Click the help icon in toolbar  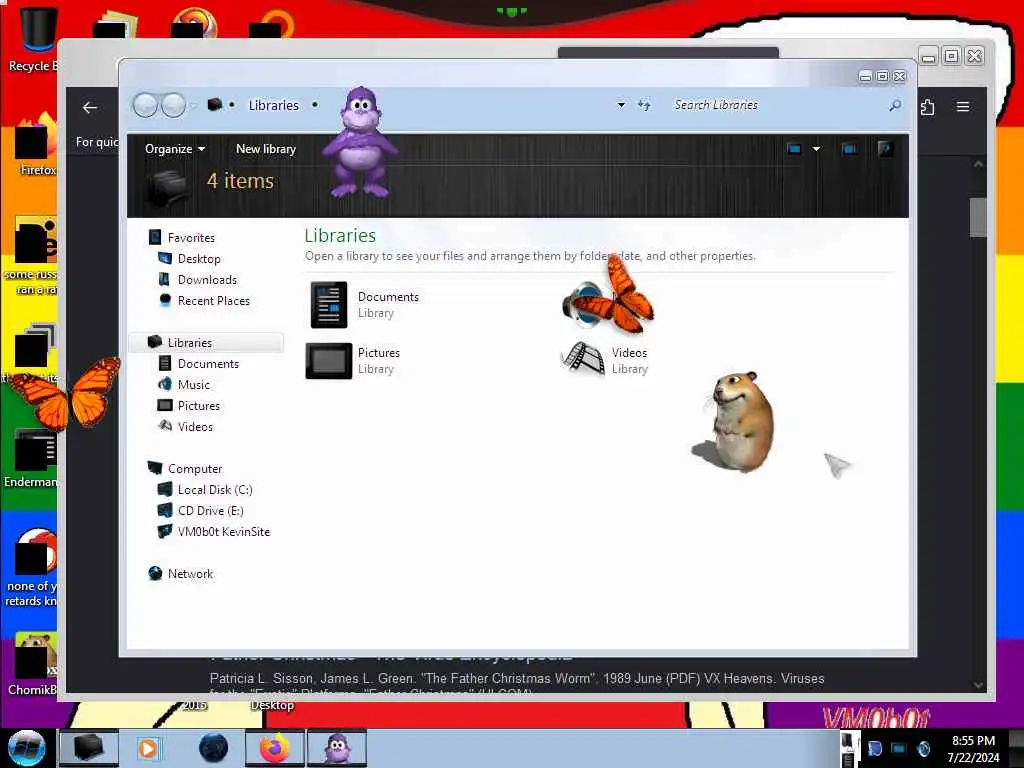tap(886, 149)
